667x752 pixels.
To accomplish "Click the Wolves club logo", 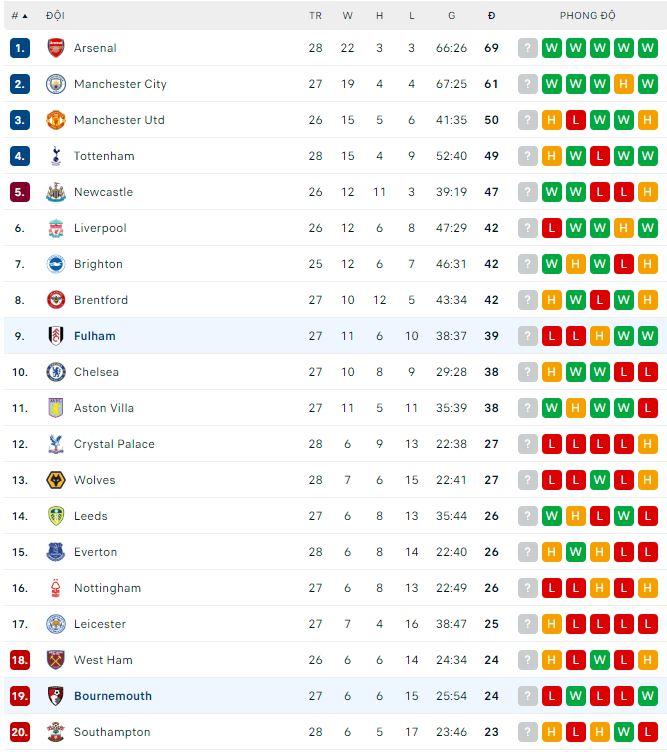I will click(x=56, y=480).
